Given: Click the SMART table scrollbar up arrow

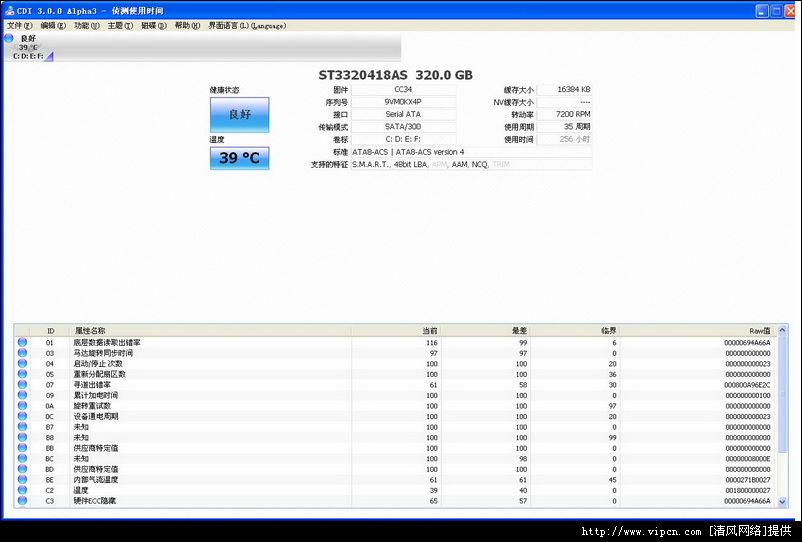Looking at the screenshot, I should 782,330.
